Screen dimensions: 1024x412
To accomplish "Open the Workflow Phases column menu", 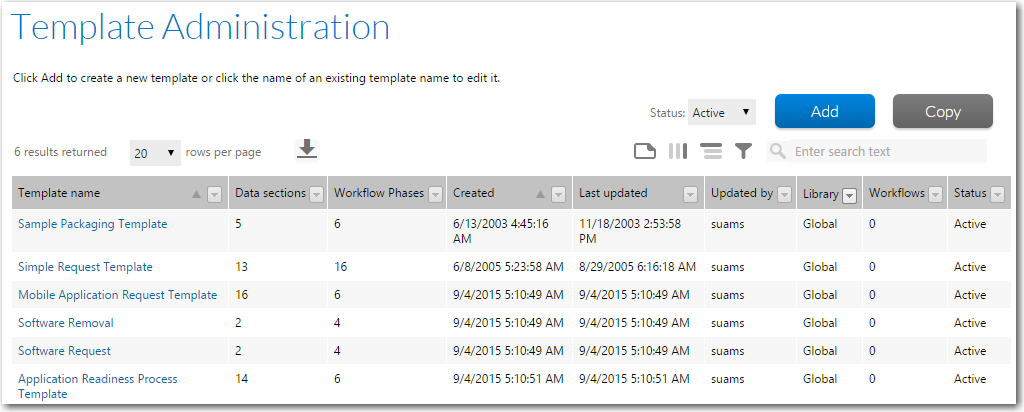I will click(435, 195).
